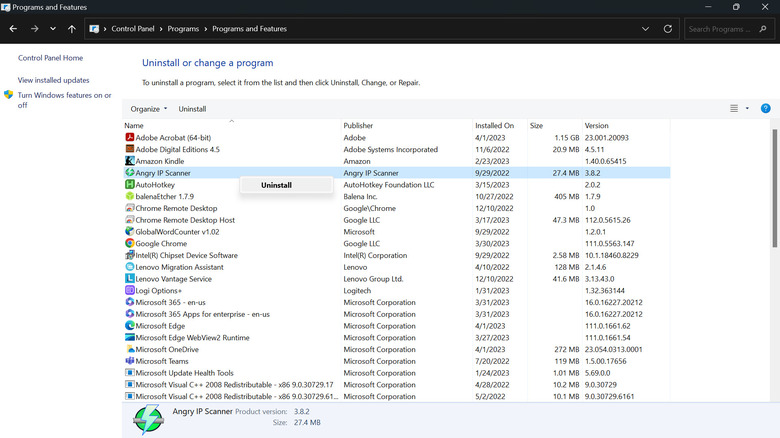780x438 pixels.
Task: Select the Google Chrome program icon
Action: pyautogui.click(x=130, y=243)
